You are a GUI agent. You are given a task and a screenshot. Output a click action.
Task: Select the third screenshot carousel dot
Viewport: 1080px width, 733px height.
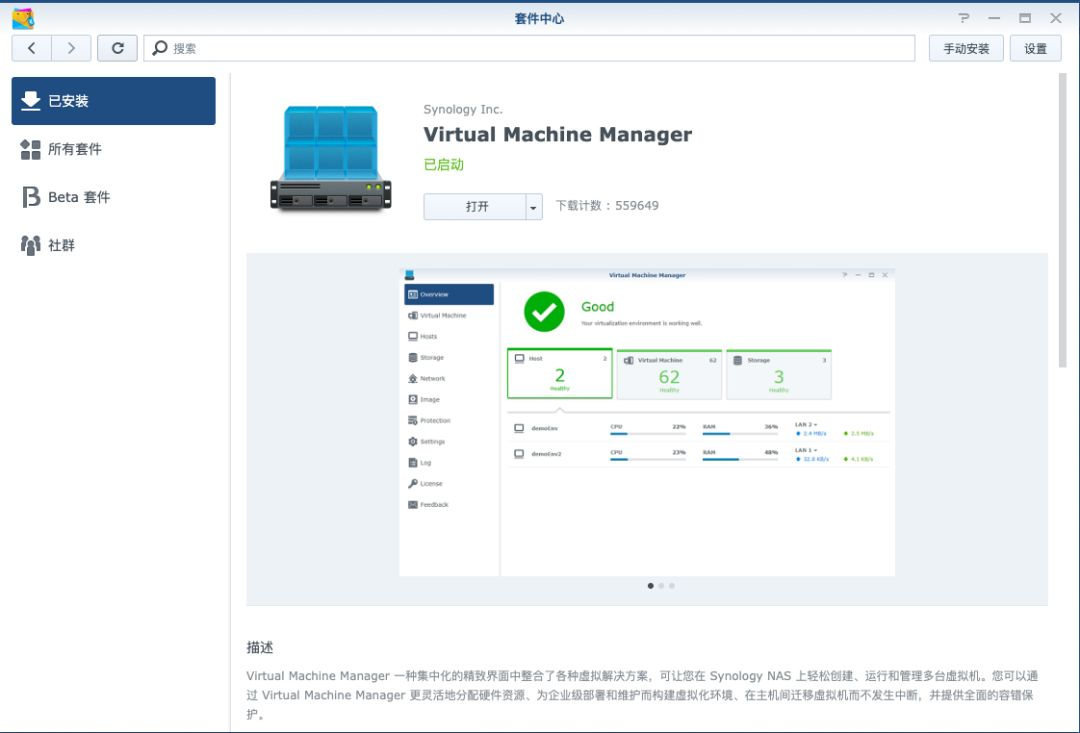[x=672, y=586]
